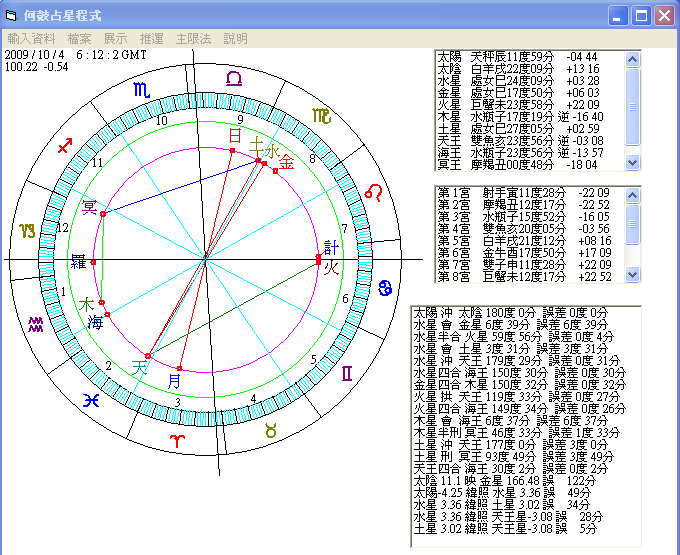Open the 說明 help menu

[x=235, y=38]
